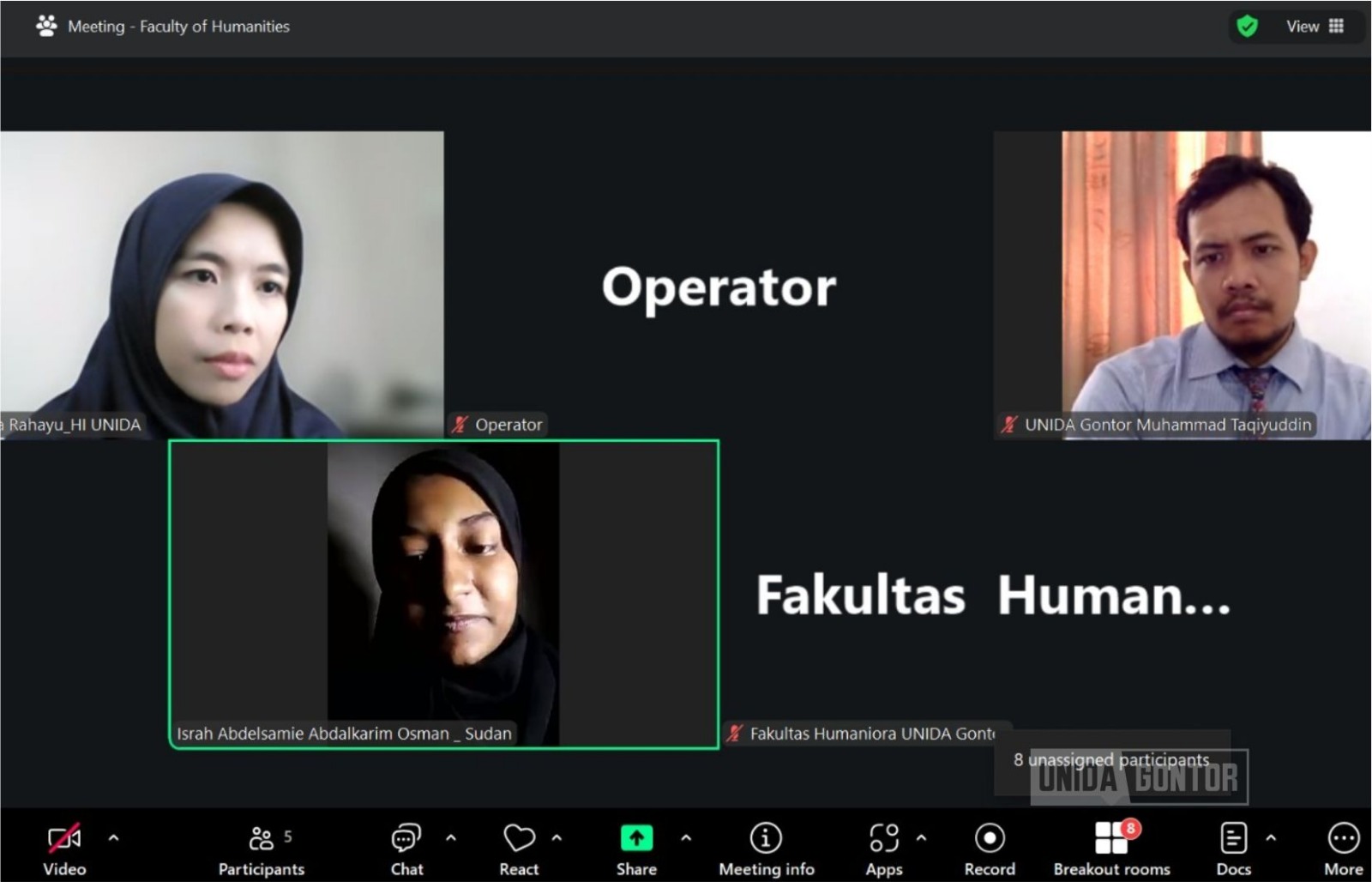The image size is (1372, 882).
Task: Start recording with Record button
Action: (x=990, y=848)
